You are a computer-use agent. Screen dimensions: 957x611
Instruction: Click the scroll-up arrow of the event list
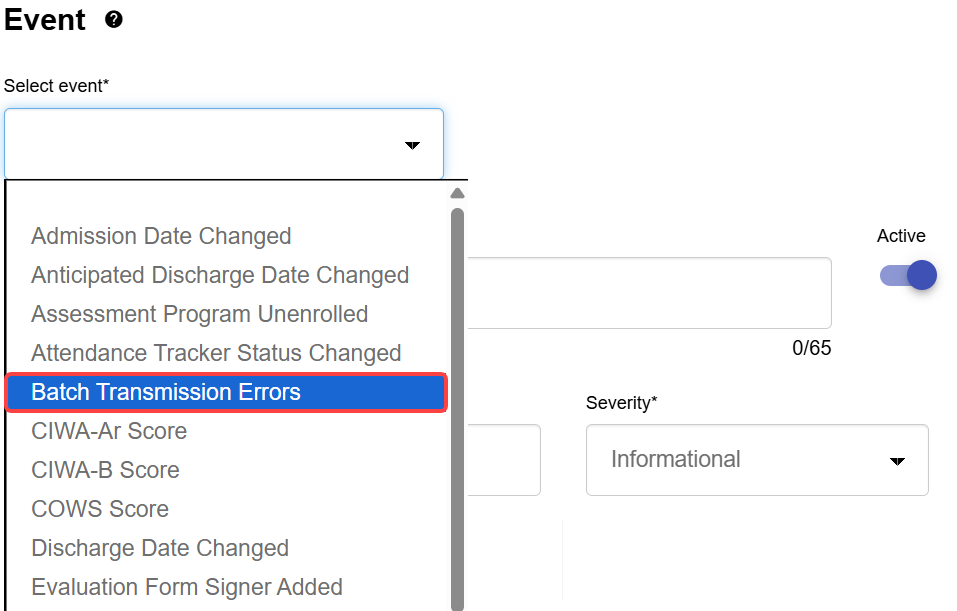point(457,194)
